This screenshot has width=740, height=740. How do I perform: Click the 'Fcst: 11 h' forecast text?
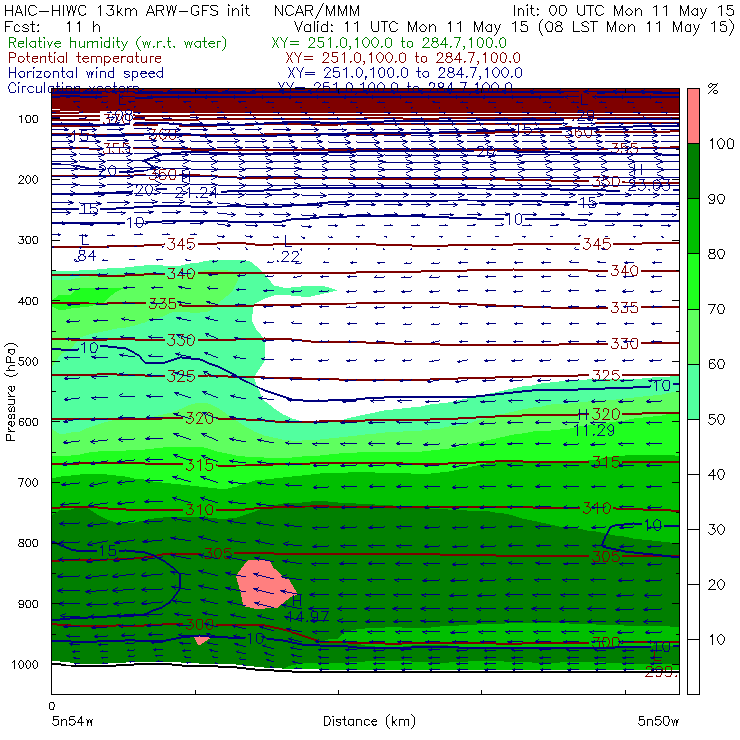pyautogui.click(x=52, y=26)
